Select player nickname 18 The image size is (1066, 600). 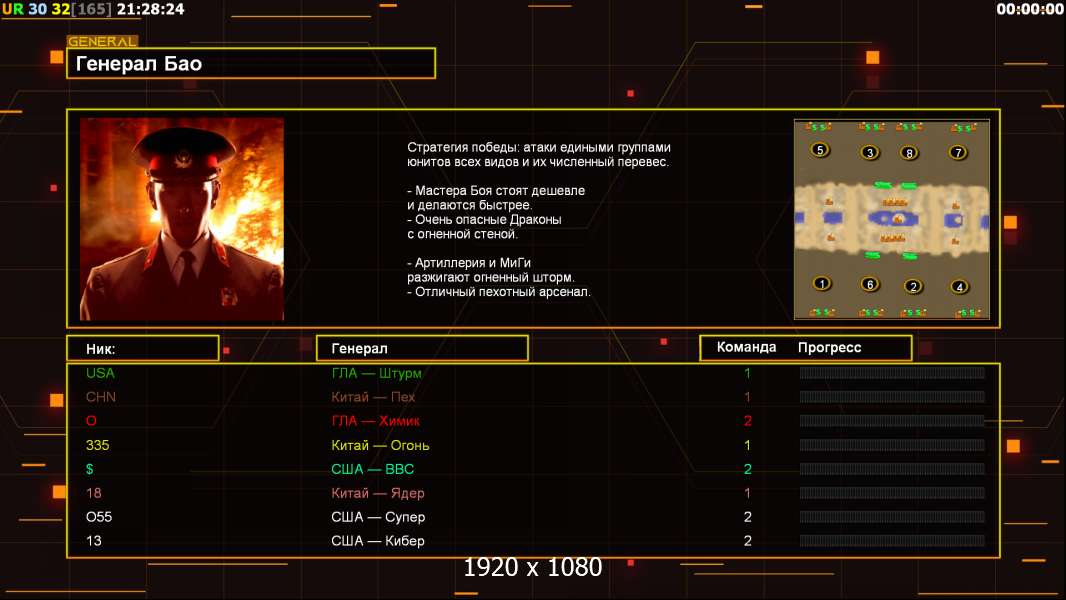[94, 493]
